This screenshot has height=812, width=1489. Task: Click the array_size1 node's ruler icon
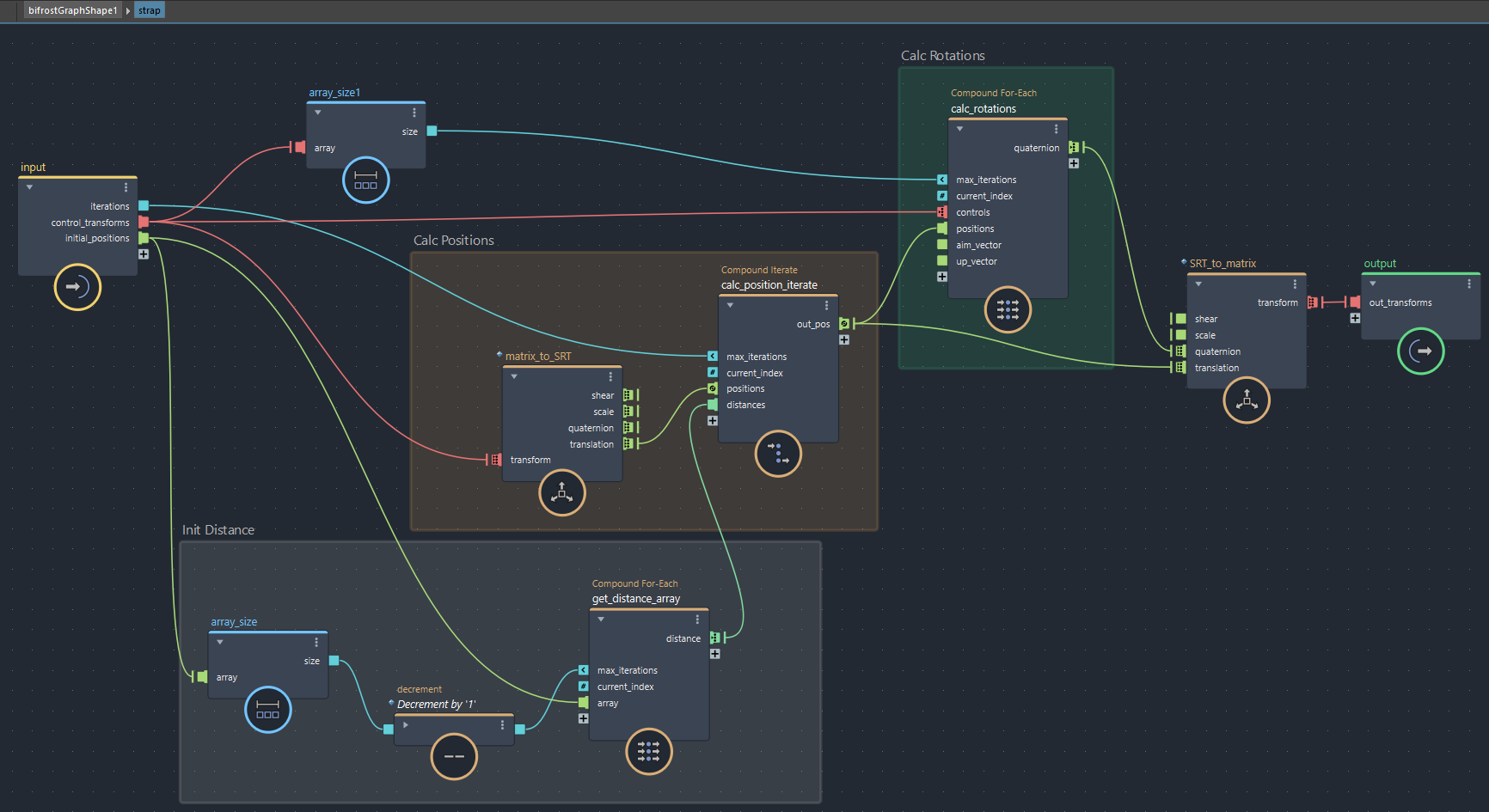(x=366, y=180)
